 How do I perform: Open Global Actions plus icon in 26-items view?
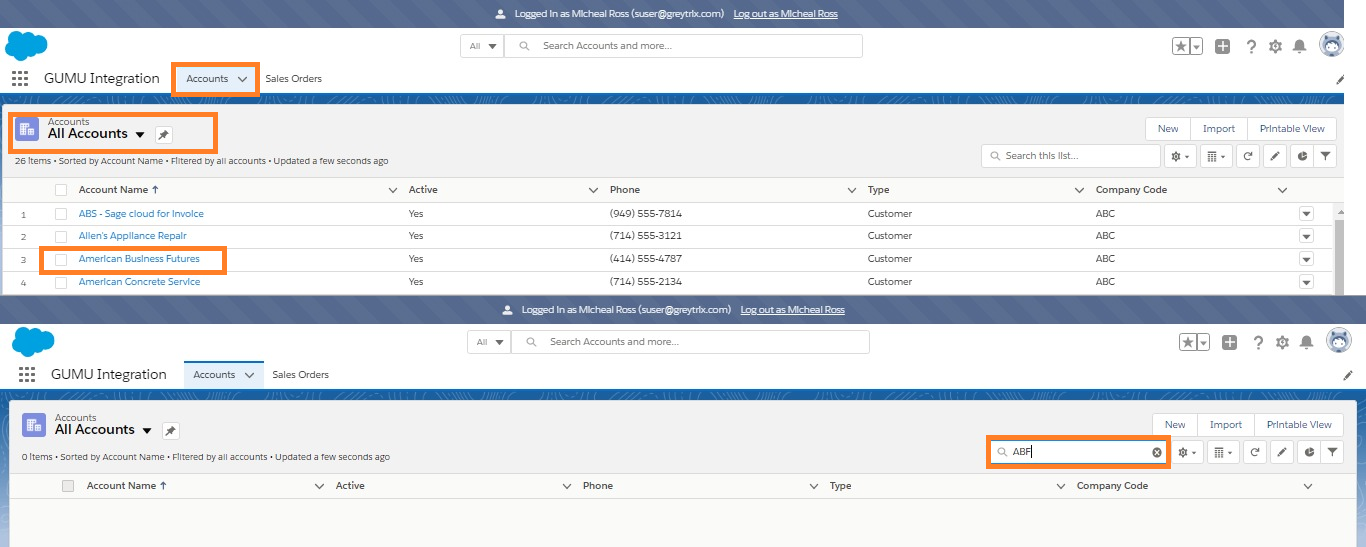click(x=1222, y=46)
